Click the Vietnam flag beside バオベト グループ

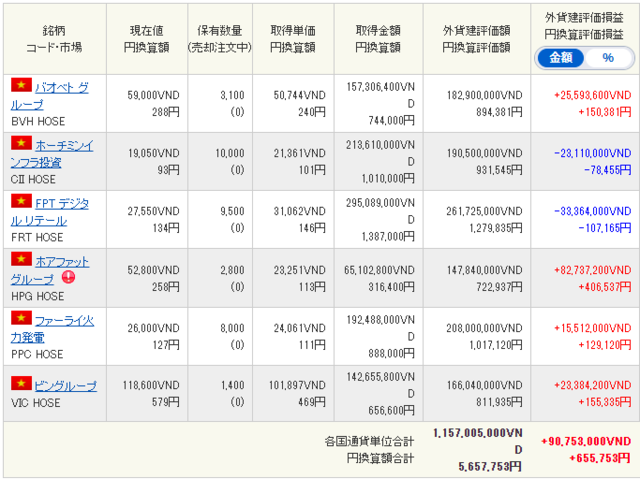tap(21, 87)
